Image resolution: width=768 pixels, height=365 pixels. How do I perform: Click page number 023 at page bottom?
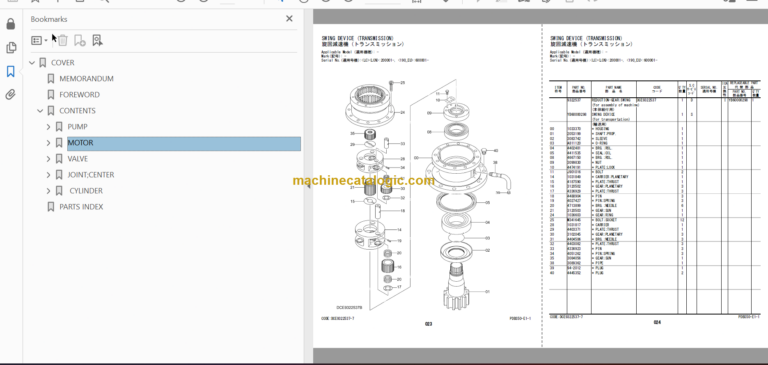pos(428,324)
